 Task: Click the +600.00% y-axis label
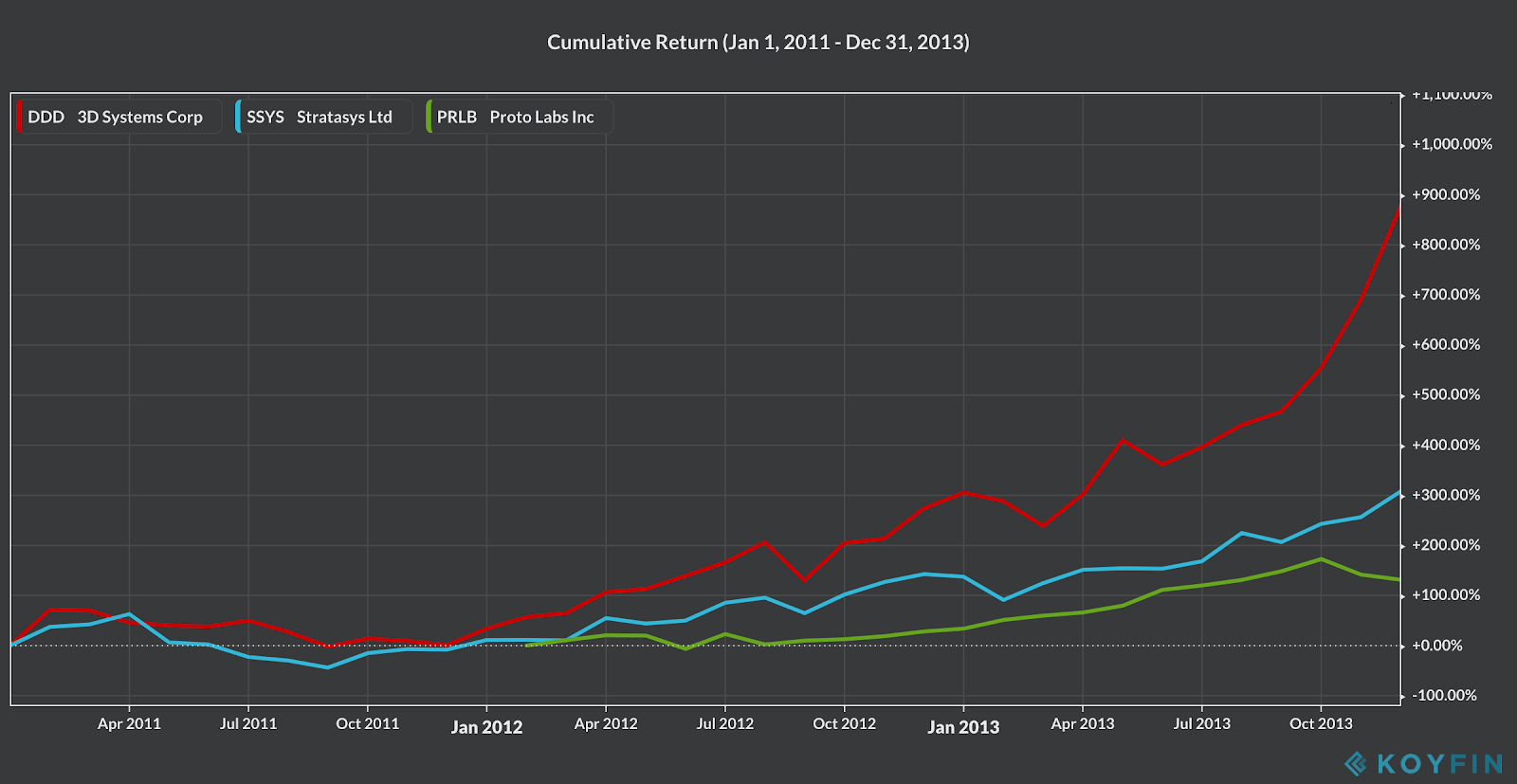(x=1446, y=345)
